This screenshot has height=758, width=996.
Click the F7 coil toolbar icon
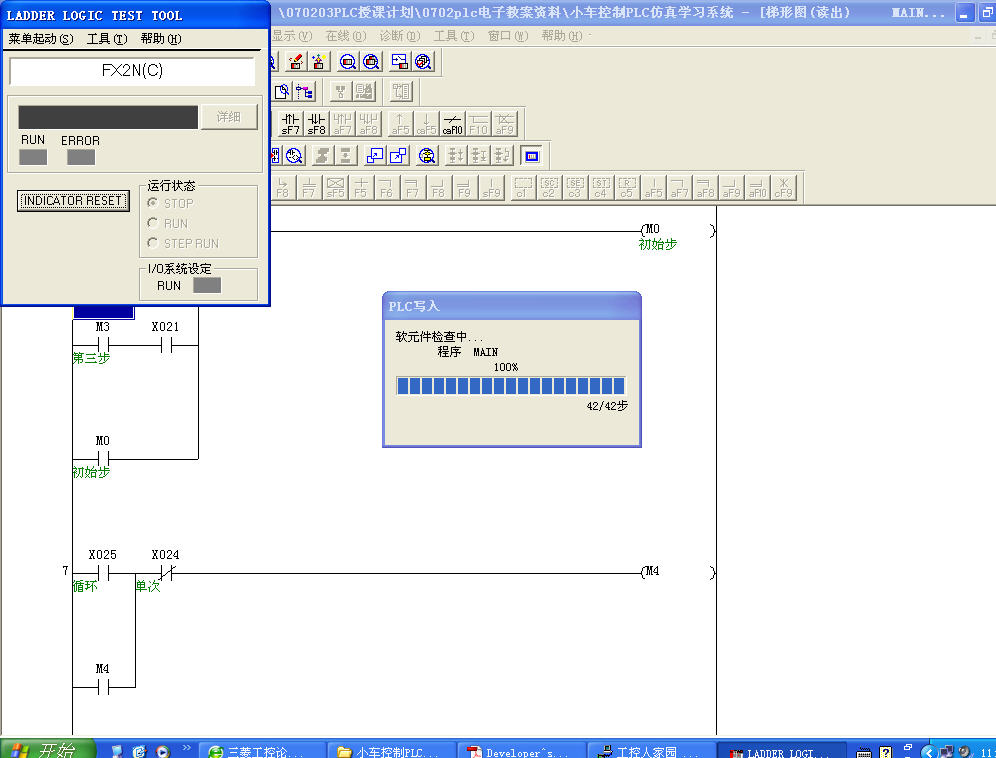(x=412, y=187)
